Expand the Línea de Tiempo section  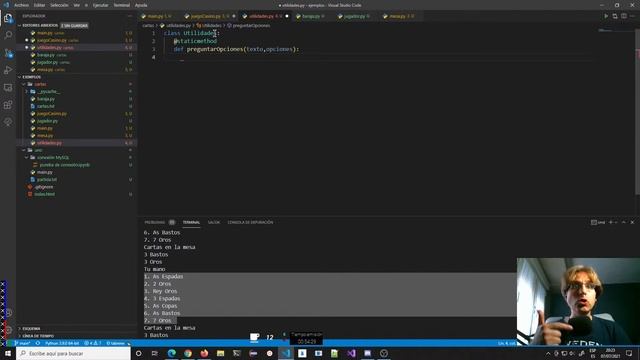pyautogui.click(x=38, y=336)
